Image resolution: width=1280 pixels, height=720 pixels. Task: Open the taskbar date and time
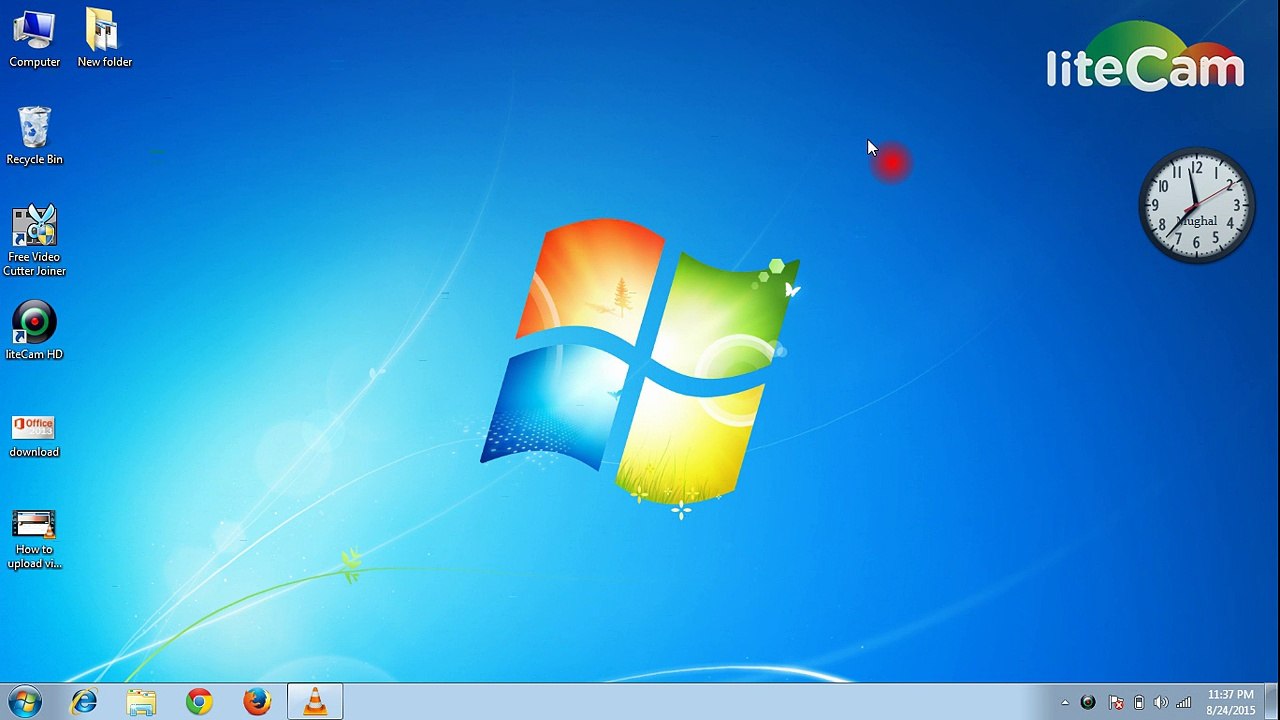(x=1230, y=702)
